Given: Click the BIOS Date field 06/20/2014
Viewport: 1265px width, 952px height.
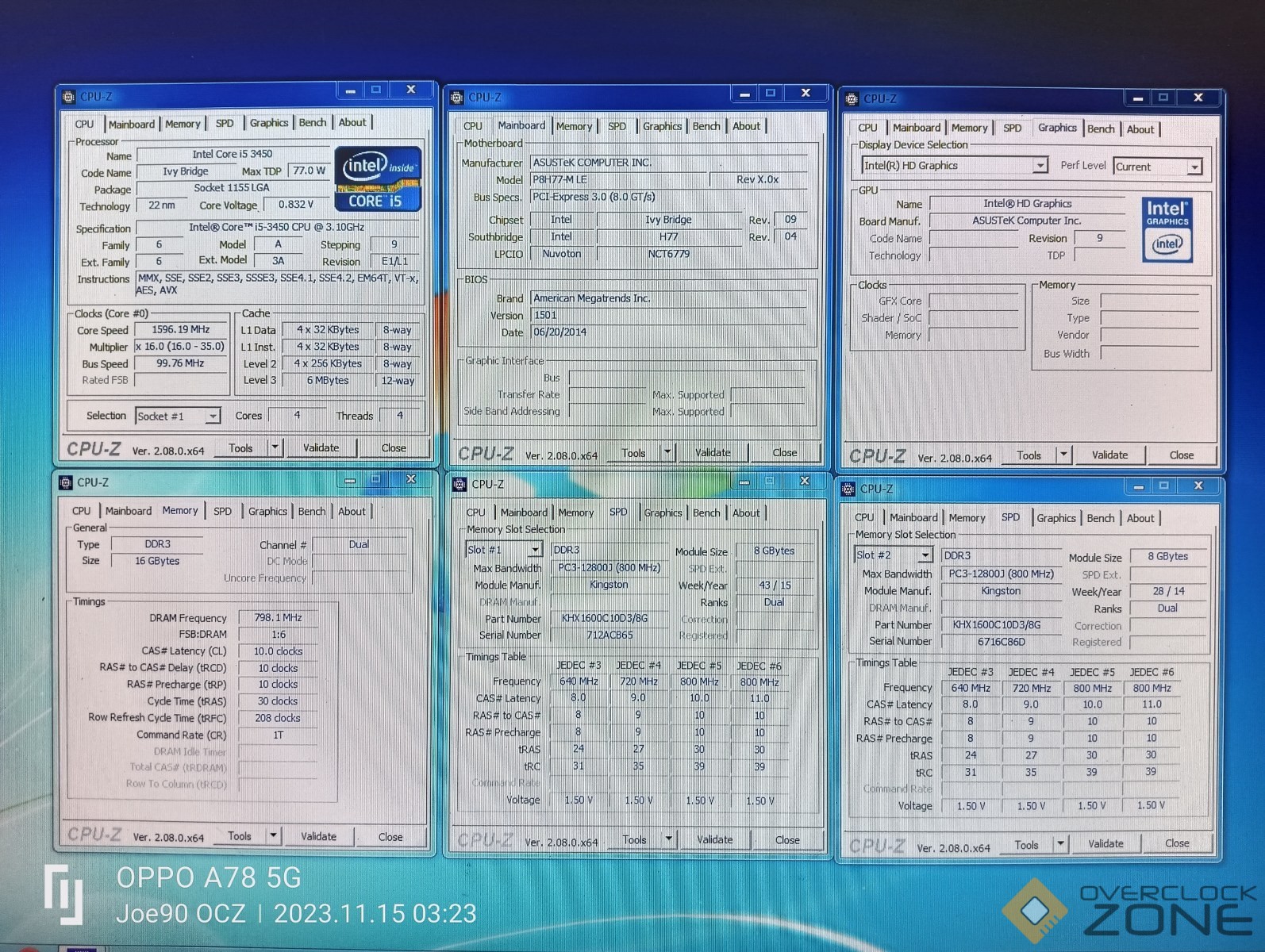Looking at the screenshot, I should 668,332.
